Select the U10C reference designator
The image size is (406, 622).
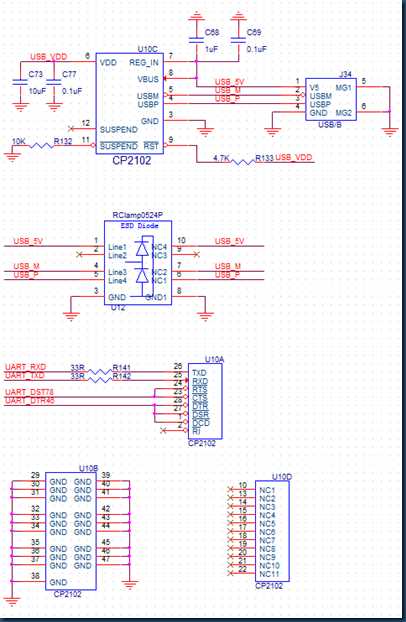[147, 49]
